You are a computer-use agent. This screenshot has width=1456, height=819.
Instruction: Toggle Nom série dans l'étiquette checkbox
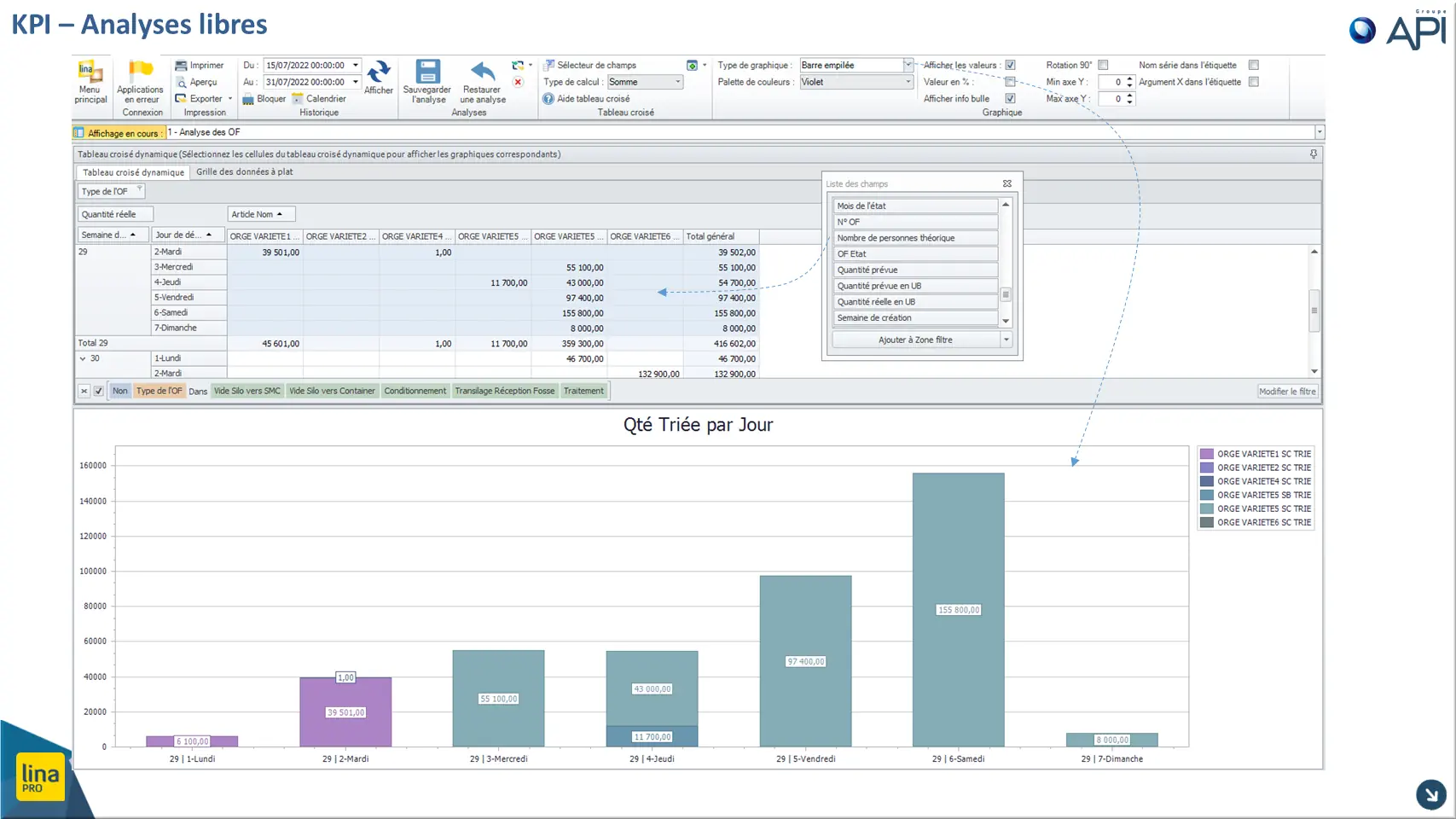[1254, 65]
